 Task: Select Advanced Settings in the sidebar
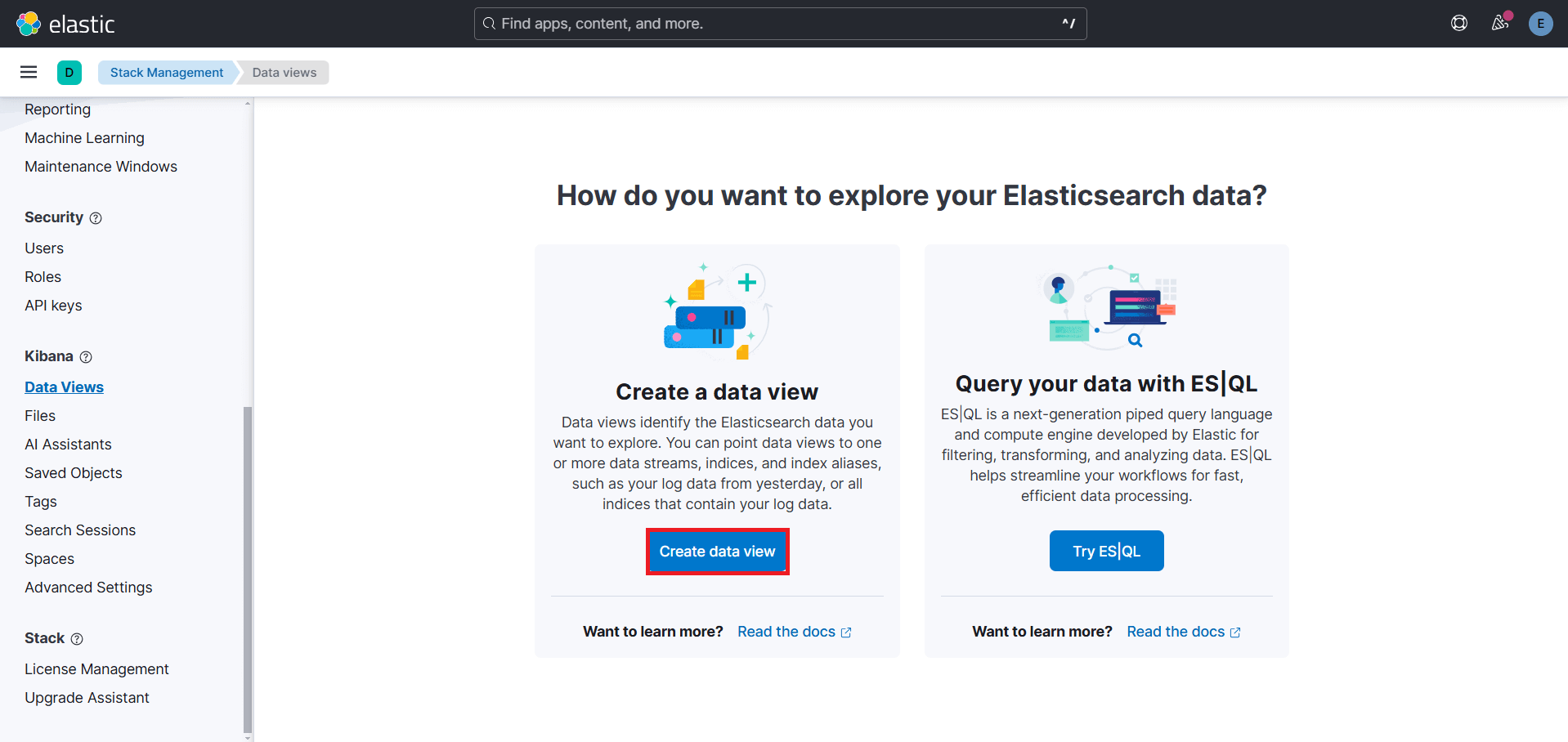(88, 587)
